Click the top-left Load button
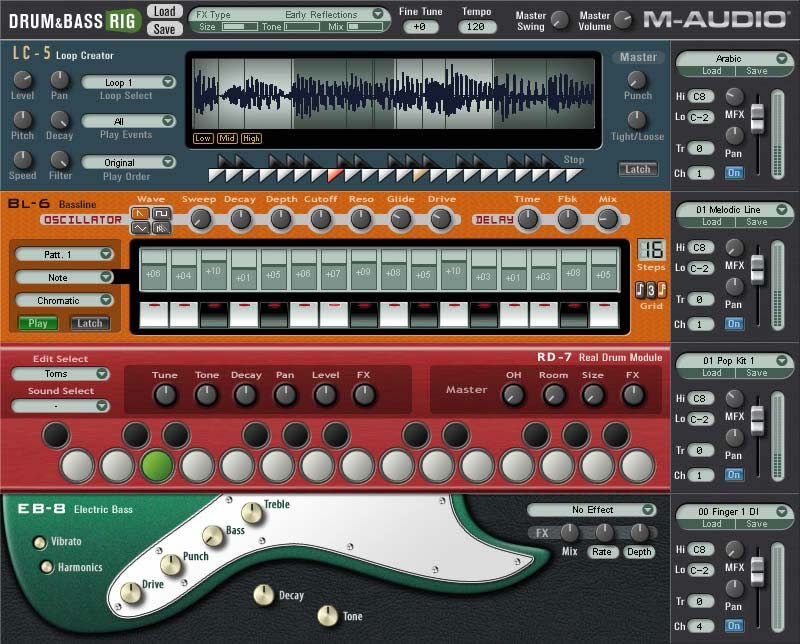This screenshot has width=800, height=644. click(x=164, y=12)
